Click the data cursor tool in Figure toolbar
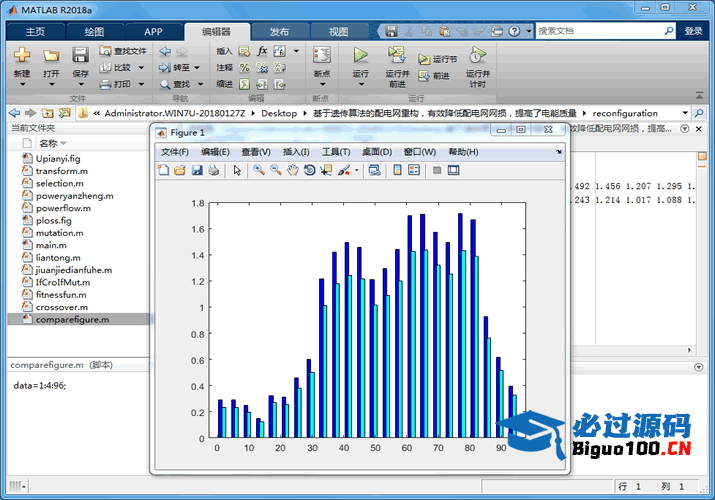Screen dimensions: 715x500 pos(326,171)
